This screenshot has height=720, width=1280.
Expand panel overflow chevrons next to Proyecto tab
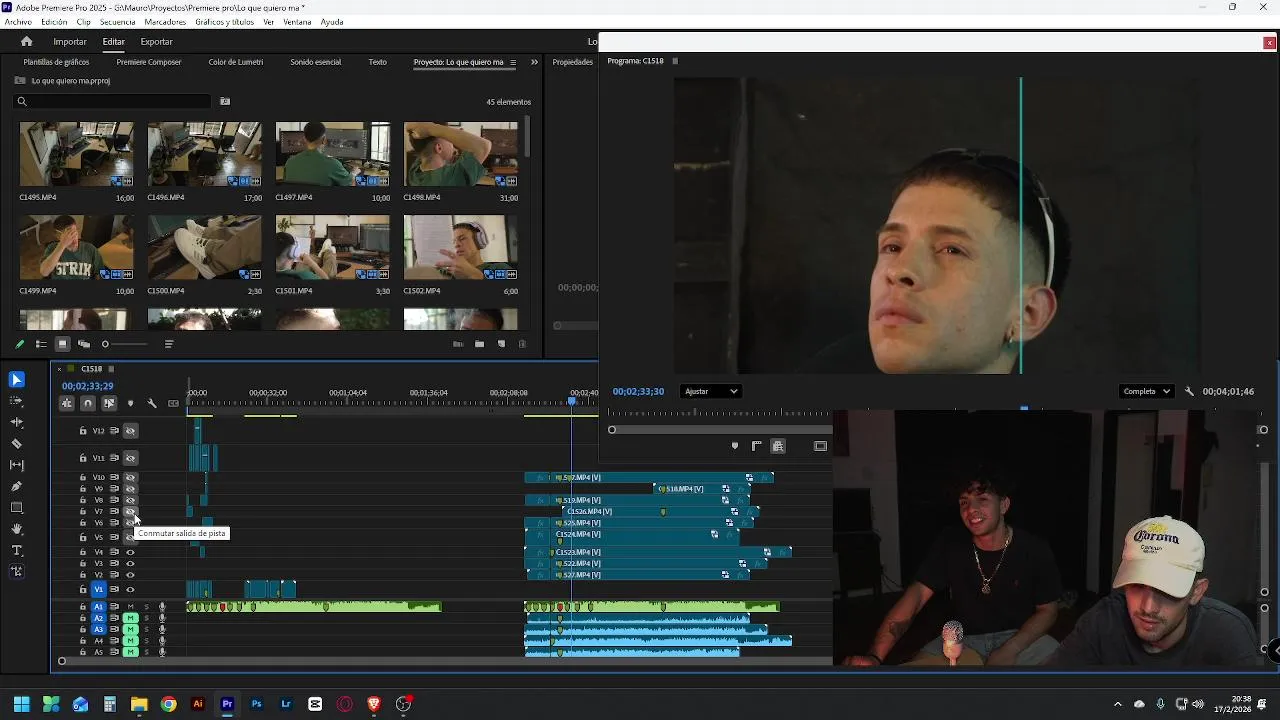[534, 62]
